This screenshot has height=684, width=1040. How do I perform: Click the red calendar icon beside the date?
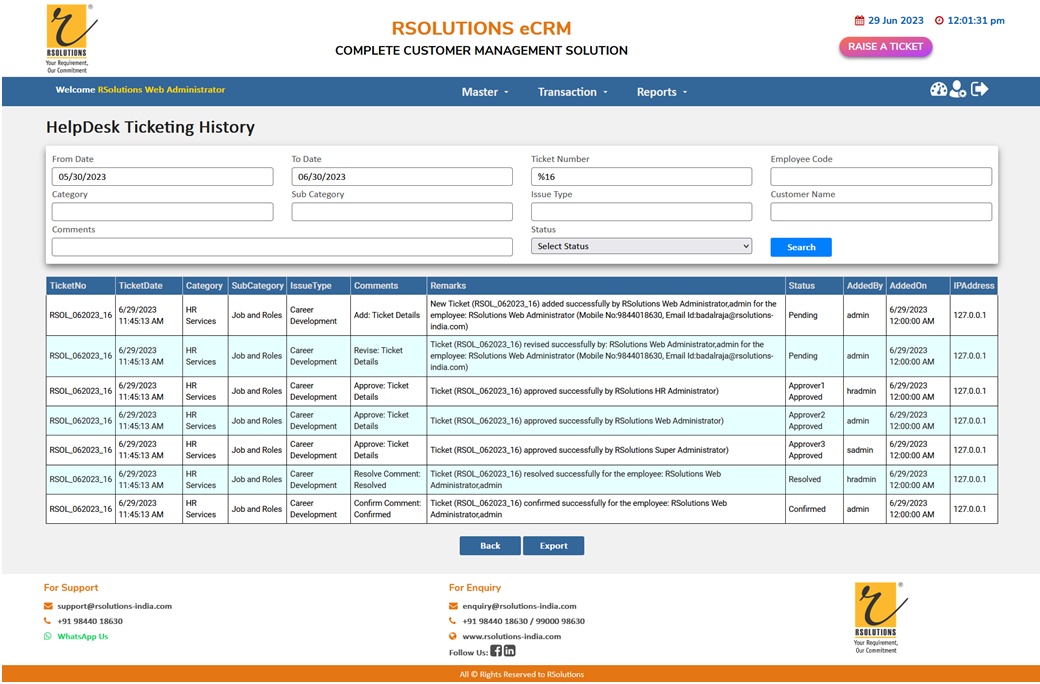click(x=859, y=21)
